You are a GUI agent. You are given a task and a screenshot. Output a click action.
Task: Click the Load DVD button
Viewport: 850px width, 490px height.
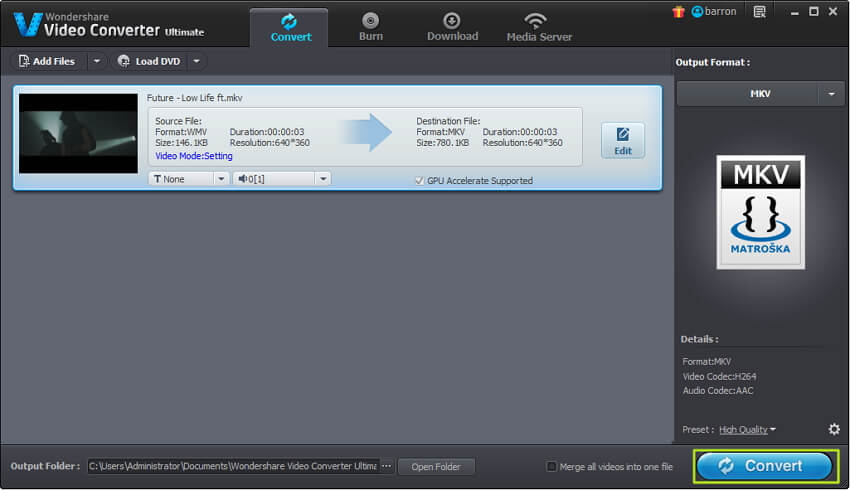point(149,61)
